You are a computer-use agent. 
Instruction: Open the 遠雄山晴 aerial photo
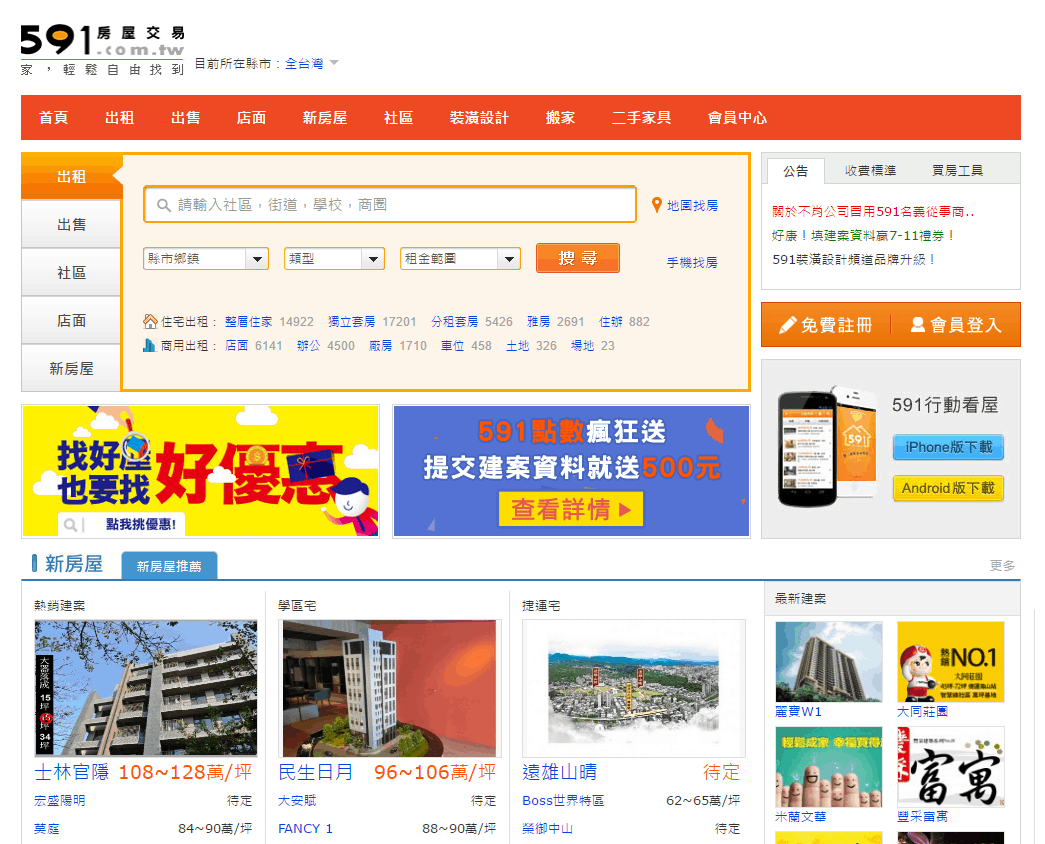coord(634,688)
